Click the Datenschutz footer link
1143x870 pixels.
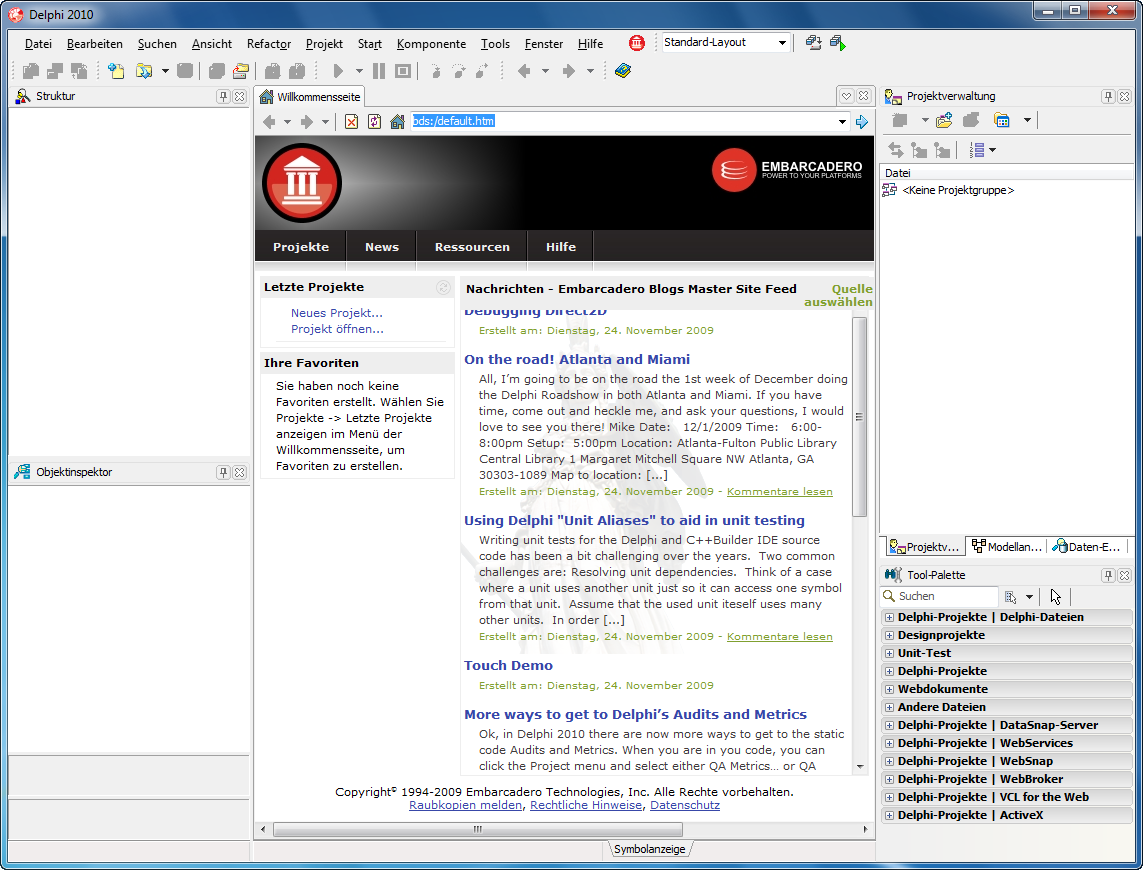click(x=684, y=805)
